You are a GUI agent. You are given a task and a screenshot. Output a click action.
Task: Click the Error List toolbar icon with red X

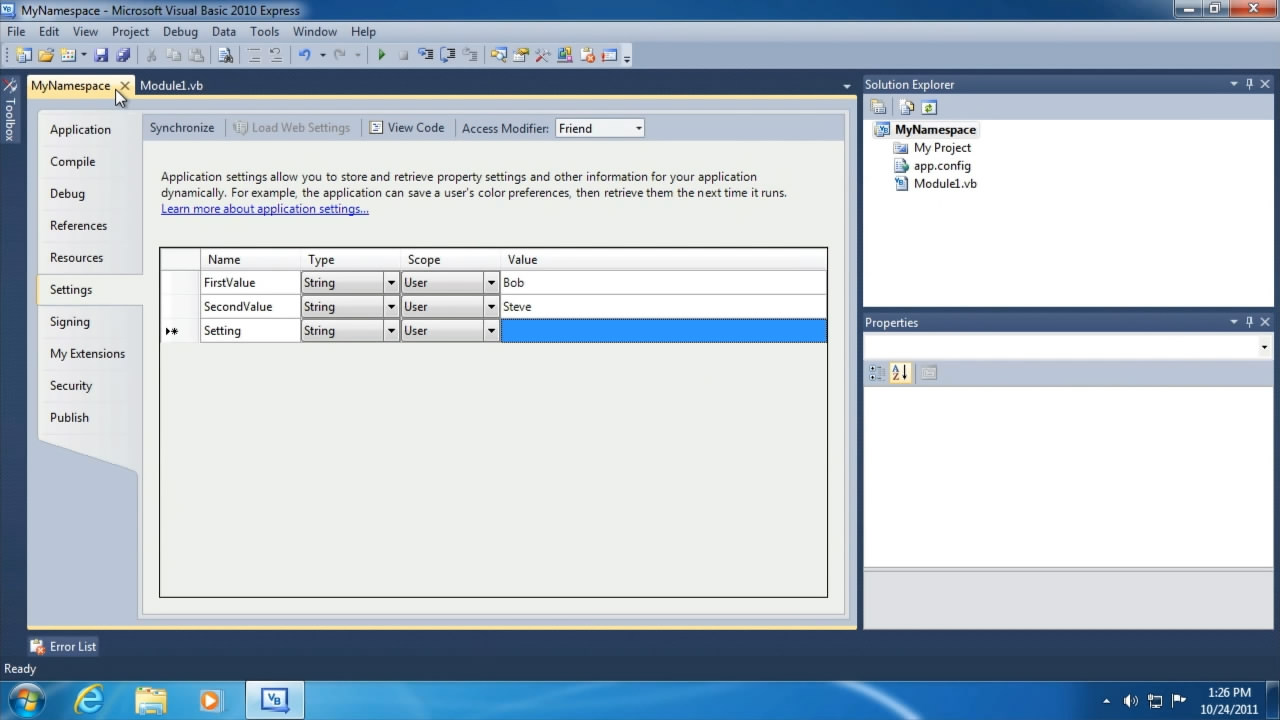pos(587,55)
